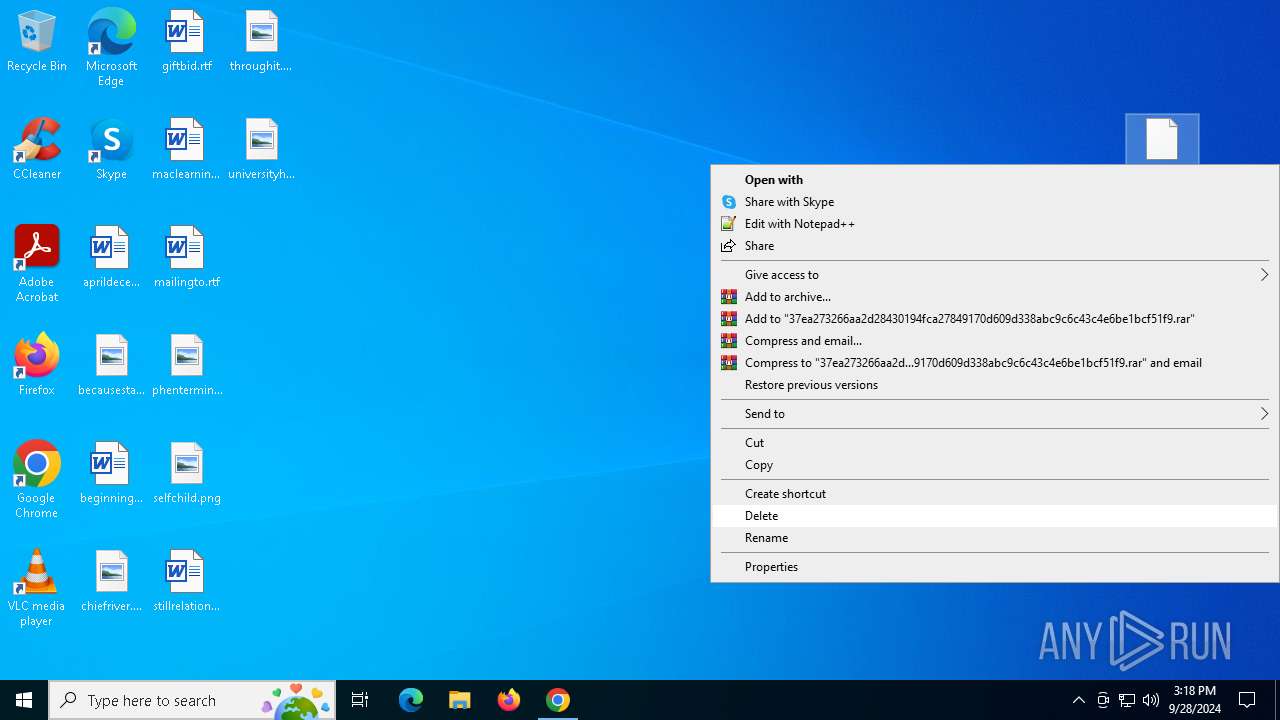Switch to Chrome in taskbar
This screenshot has height=720, width=1280.
558,700
